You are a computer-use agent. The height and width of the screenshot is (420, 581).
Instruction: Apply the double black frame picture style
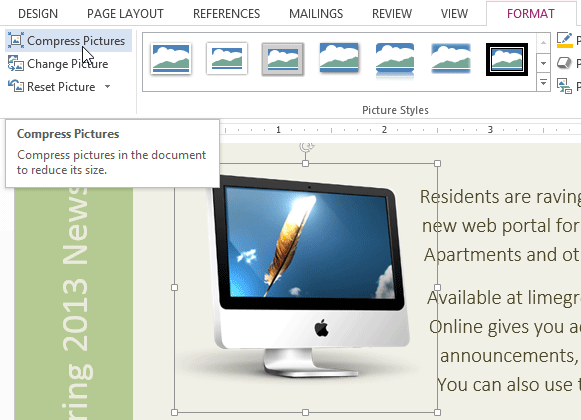coord(507,59)
